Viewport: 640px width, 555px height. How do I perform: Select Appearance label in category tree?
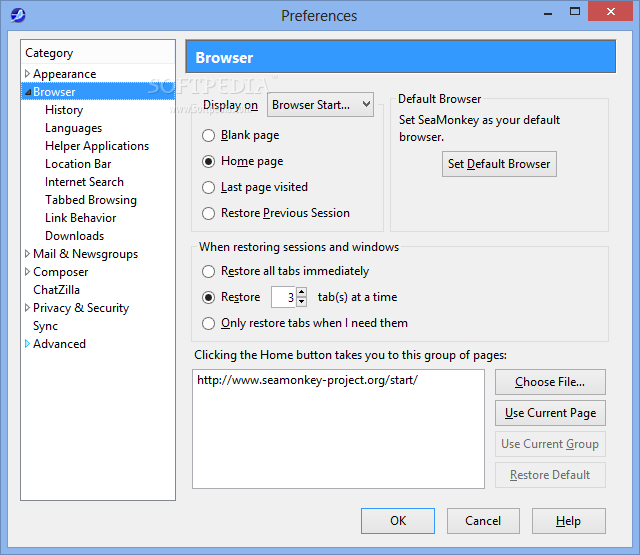coord(64,74)
